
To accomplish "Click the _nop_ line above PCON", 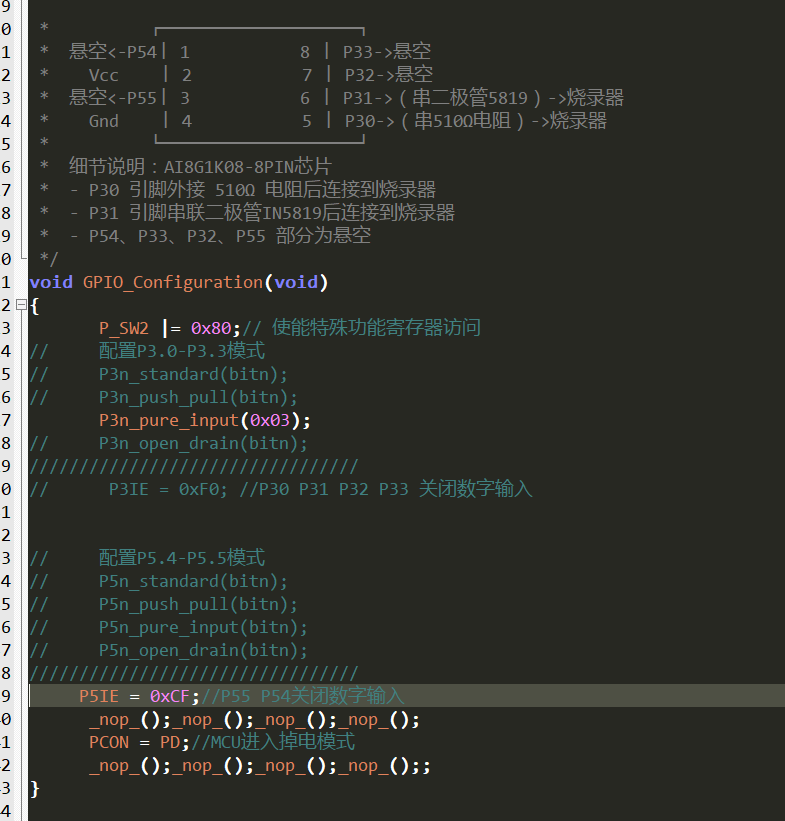I will (254, 720).
